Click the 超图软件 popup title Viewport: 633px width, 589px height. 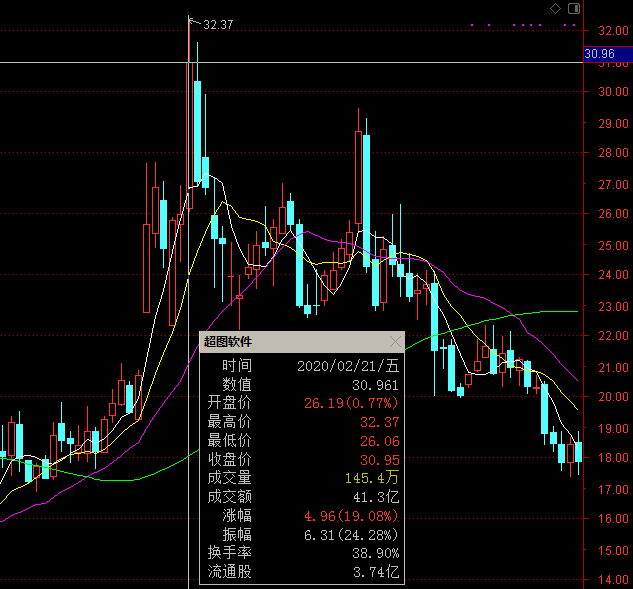pos(228,342)
